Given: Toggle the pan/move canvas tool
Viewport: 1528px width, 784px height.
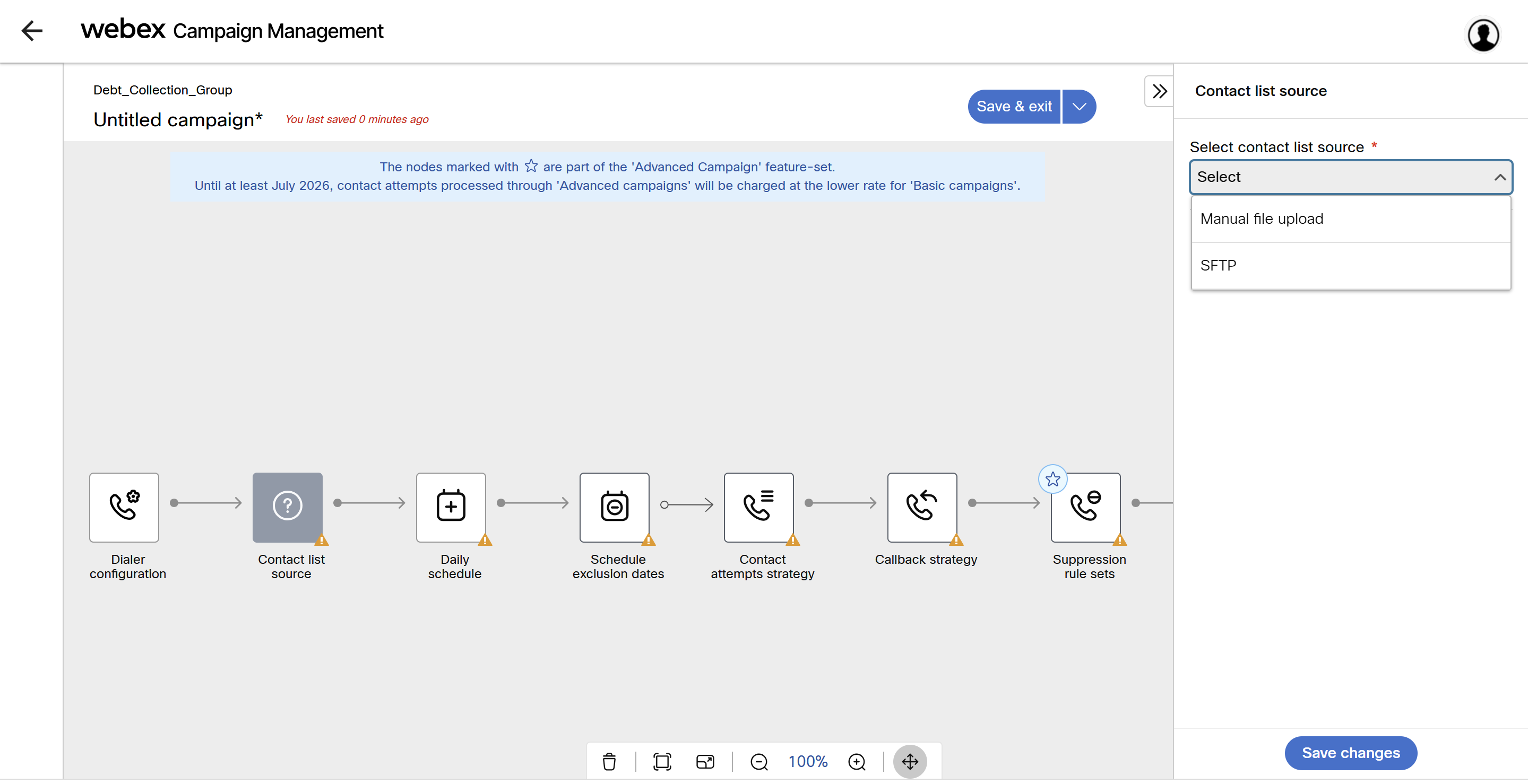Looking at the screenshot, I should point(910,761).
